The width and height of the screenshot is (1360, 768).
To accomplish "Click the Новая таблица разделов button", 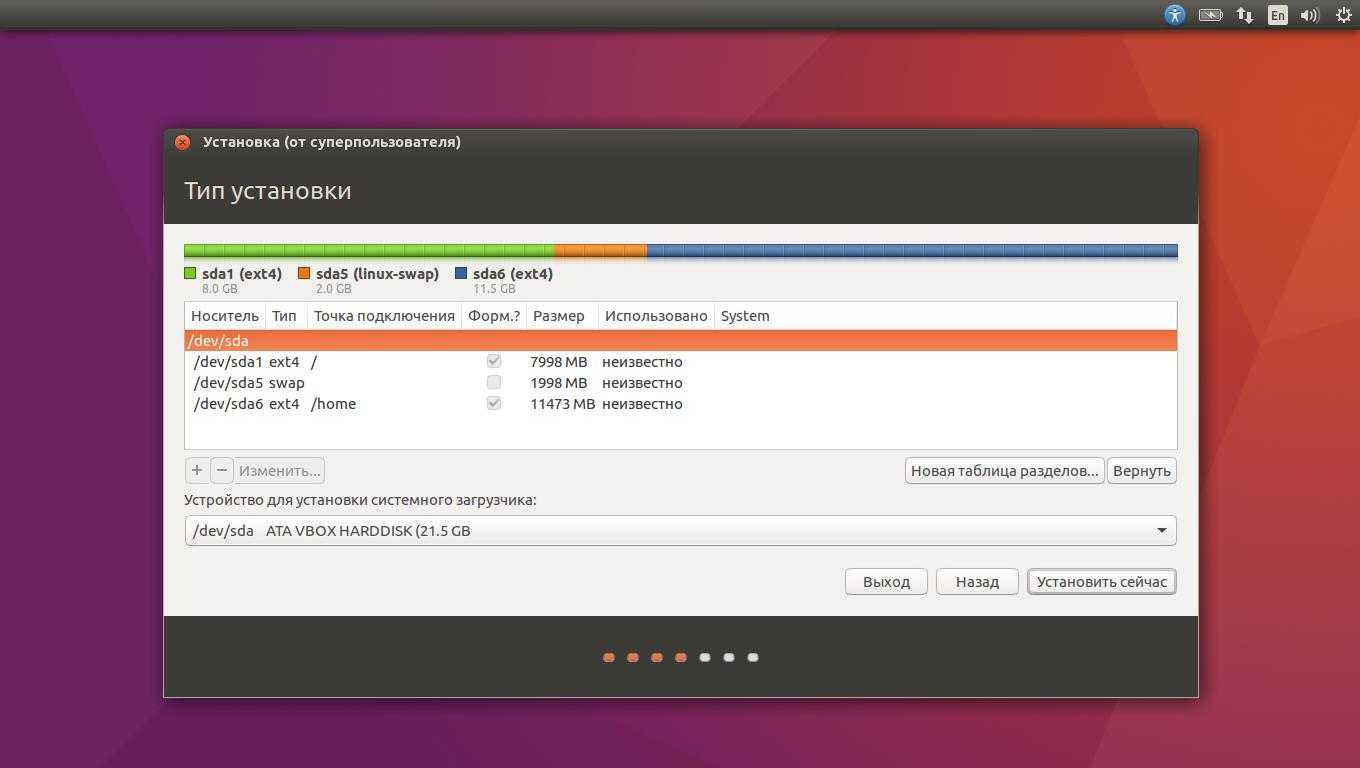I will click(x=1004, y=470).
